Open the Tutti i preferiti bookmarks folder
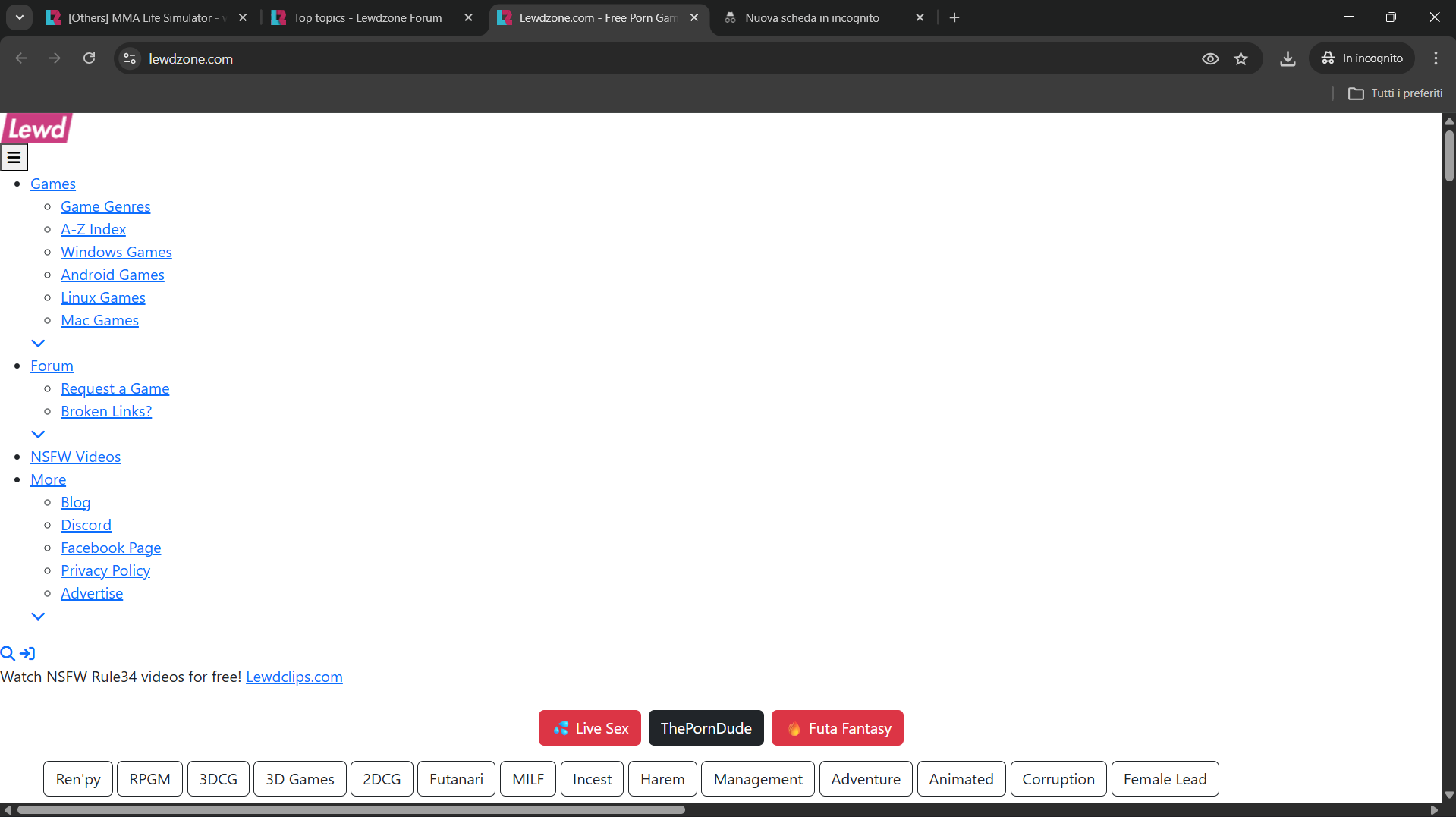Viewport: 1456px width, 817px height. click(x=1396, y=93)
